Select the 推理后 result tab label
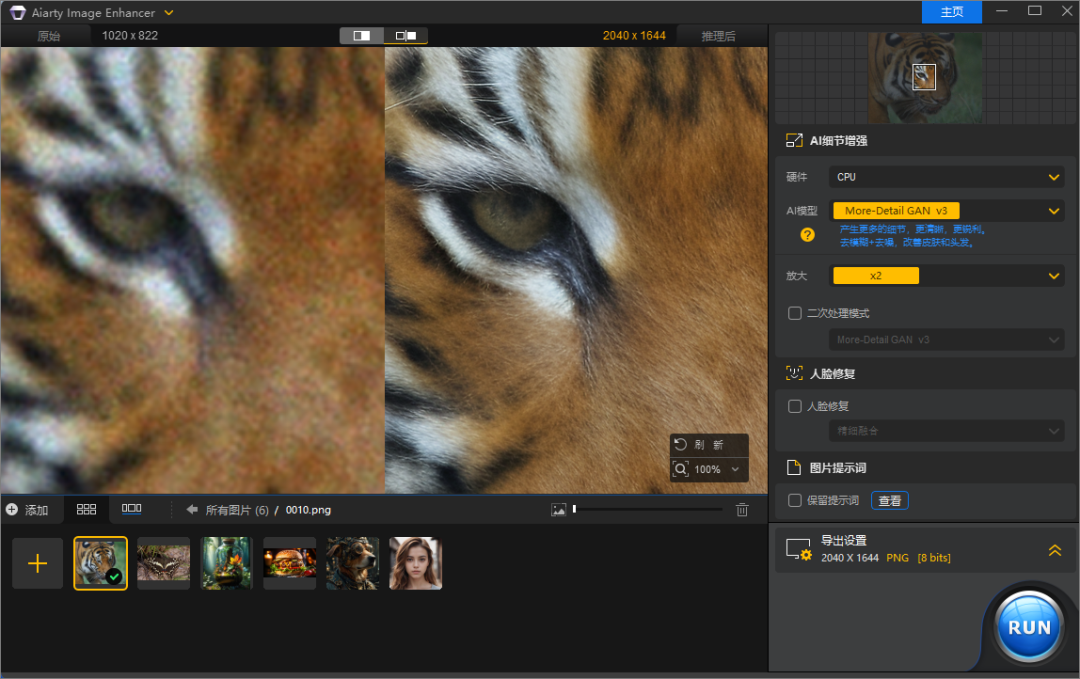The width and height of the screenshot is (1080, 679). click(718, 36)
